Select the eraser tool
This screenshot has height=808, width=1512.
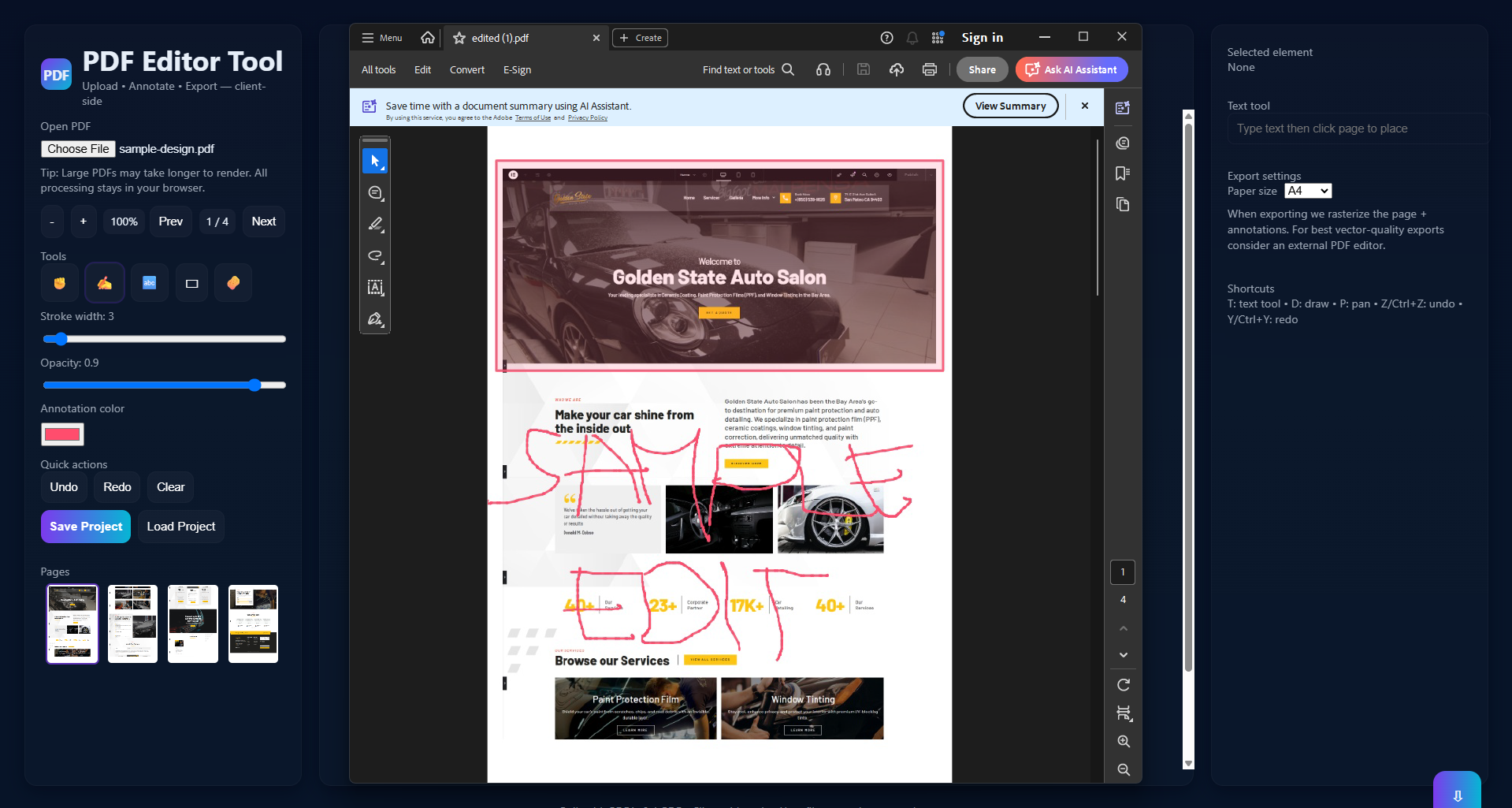pos(233,283)
